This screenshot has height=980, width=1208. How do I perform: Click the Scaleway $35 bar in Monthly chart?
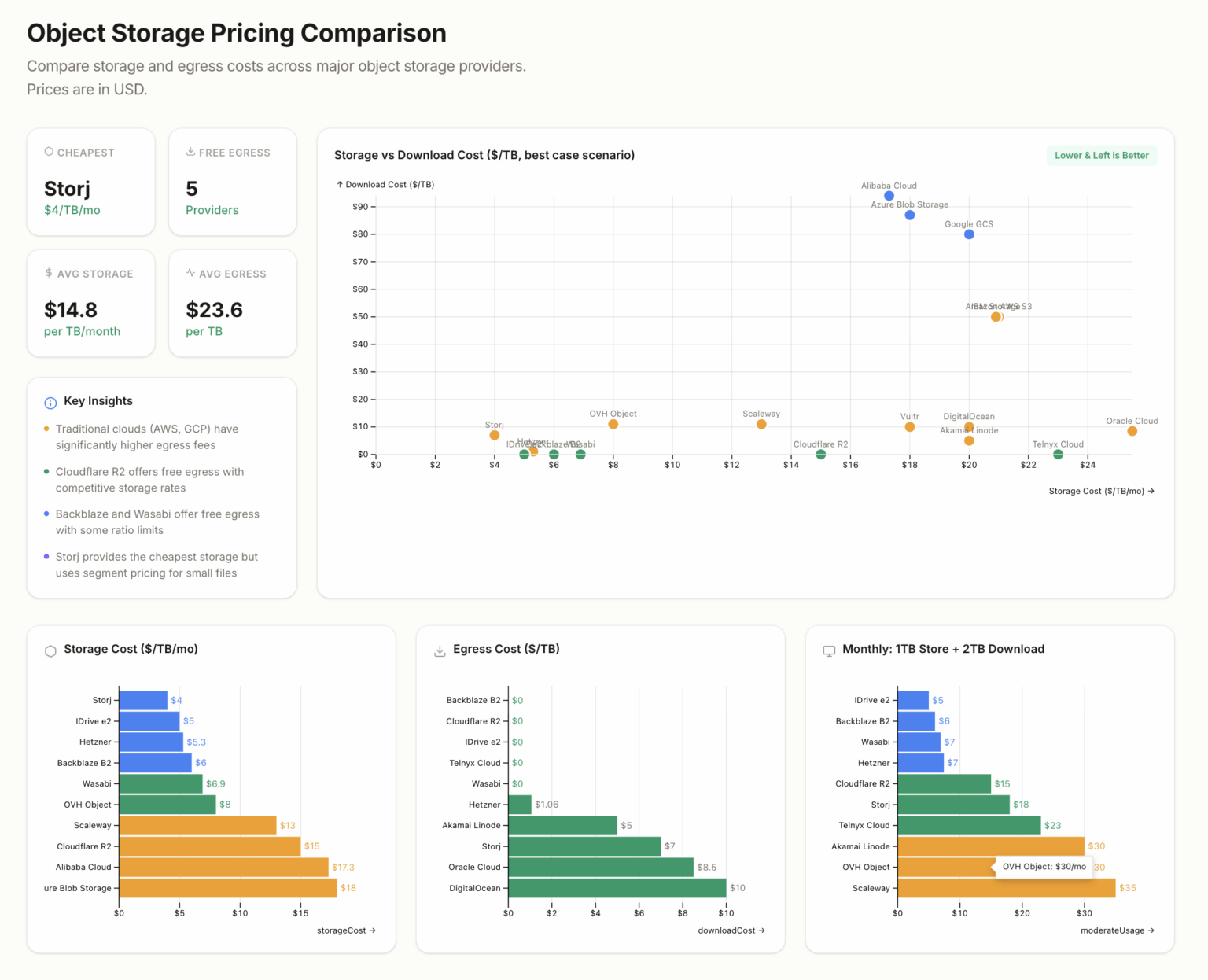(x=1005, y=888)
